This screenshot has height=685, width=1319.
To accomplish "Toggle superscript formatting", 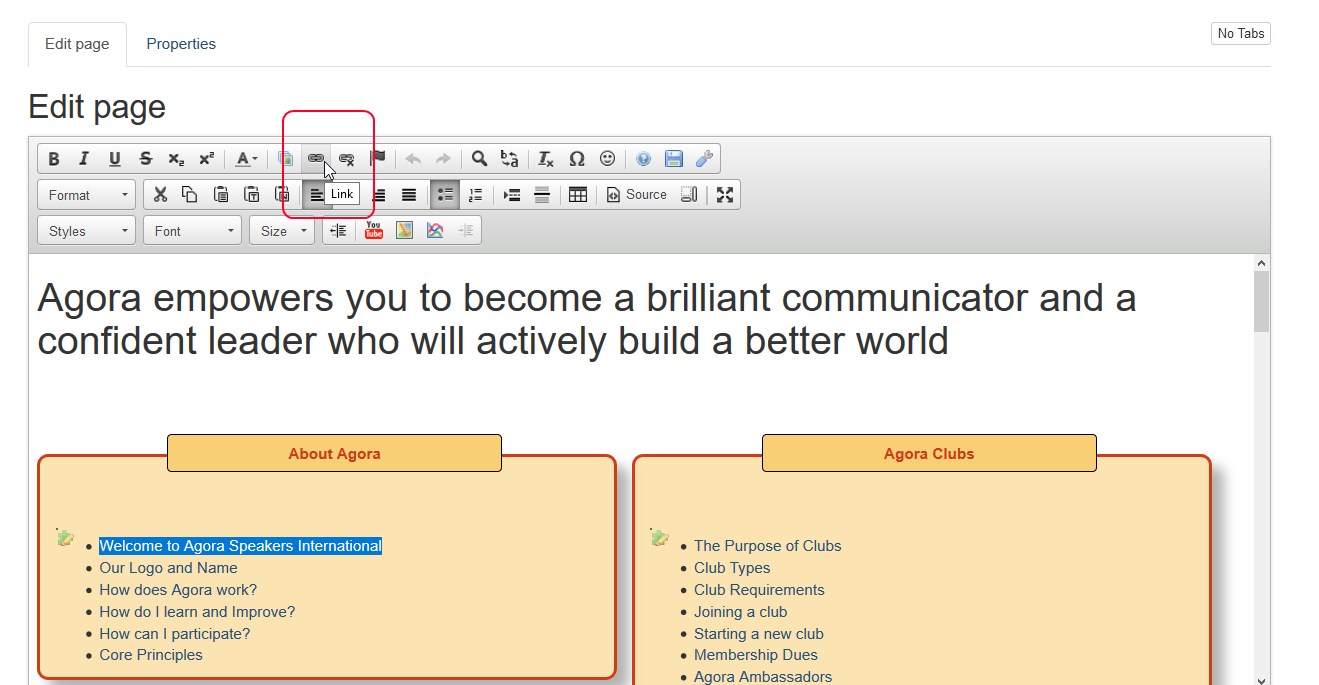I will (207, 159).
